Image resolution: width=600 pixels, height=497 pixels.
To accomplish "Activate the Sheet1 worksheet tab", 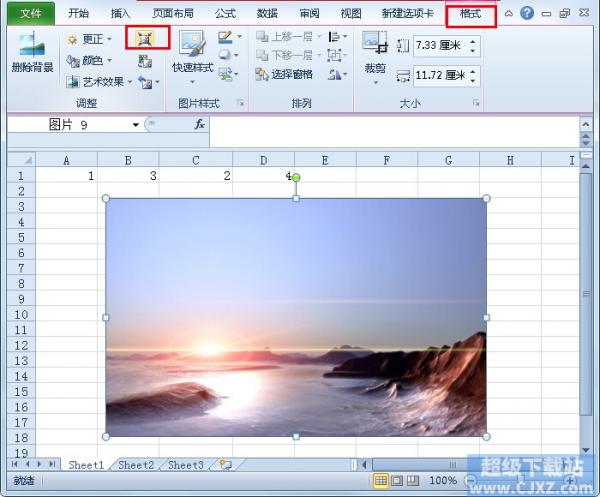I will pyautogui.click(x=86, y=465).
